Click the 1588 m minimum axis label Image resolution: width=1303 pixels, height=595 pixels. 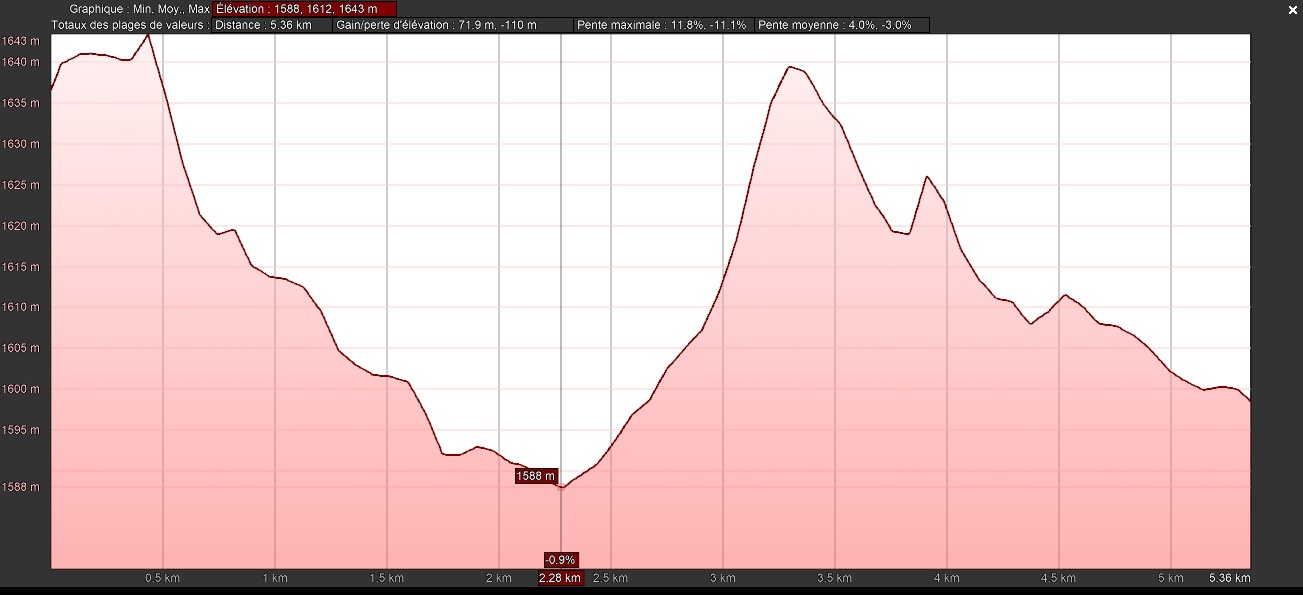click(x=21, y=487)
